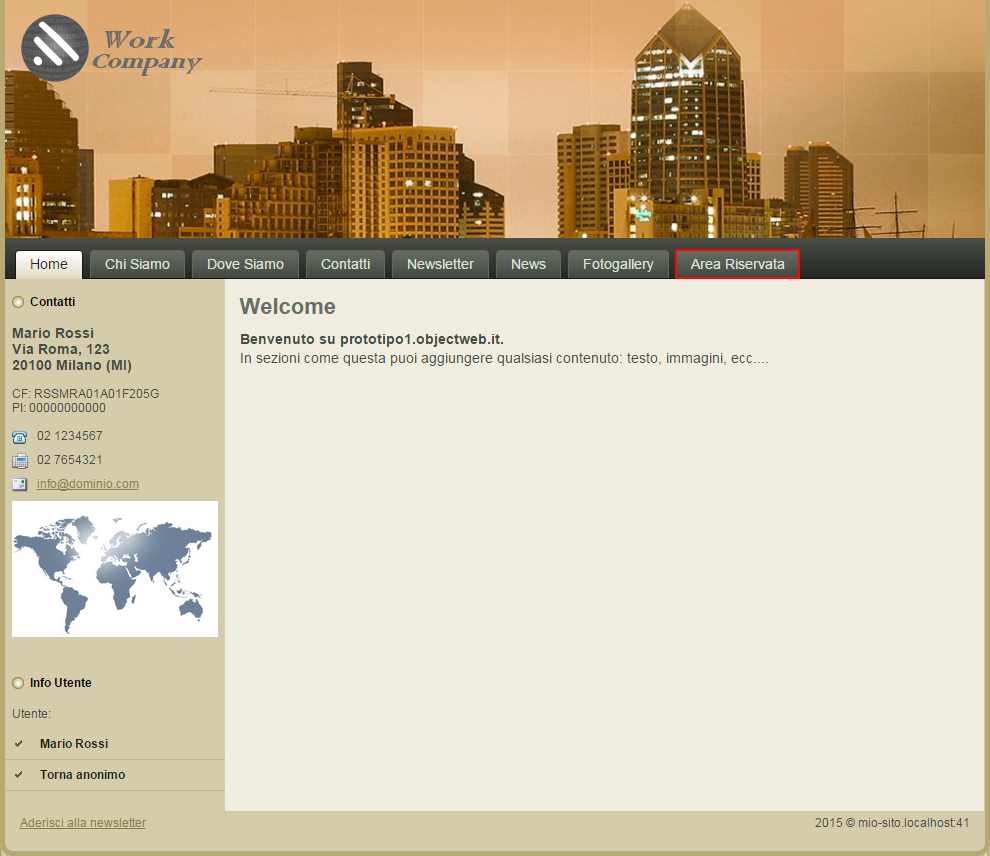
Task: Open the News tab
Action: click(x=528, y=264)
